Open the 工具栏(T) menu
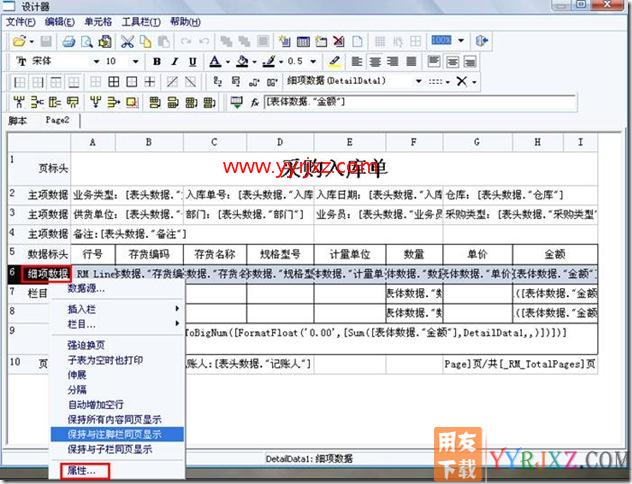The image size is (632, 484). click(141, 22)
